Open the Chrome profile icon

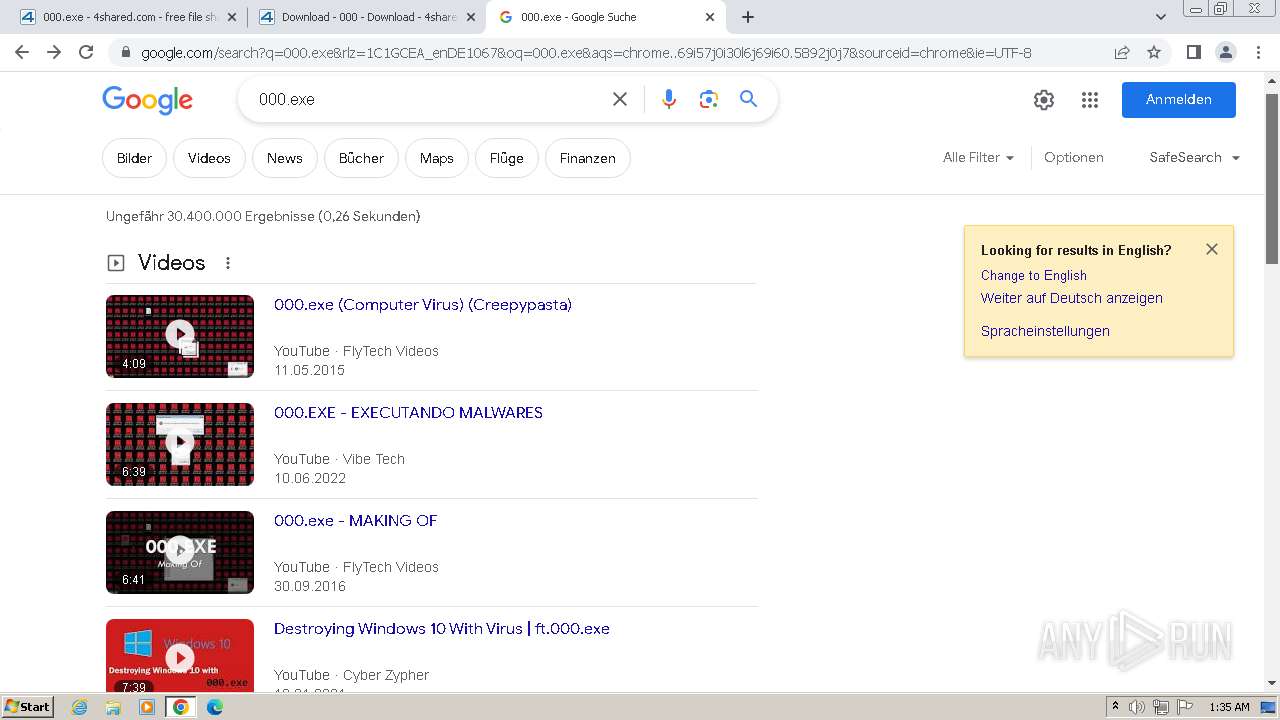(x=1225, y=52)
